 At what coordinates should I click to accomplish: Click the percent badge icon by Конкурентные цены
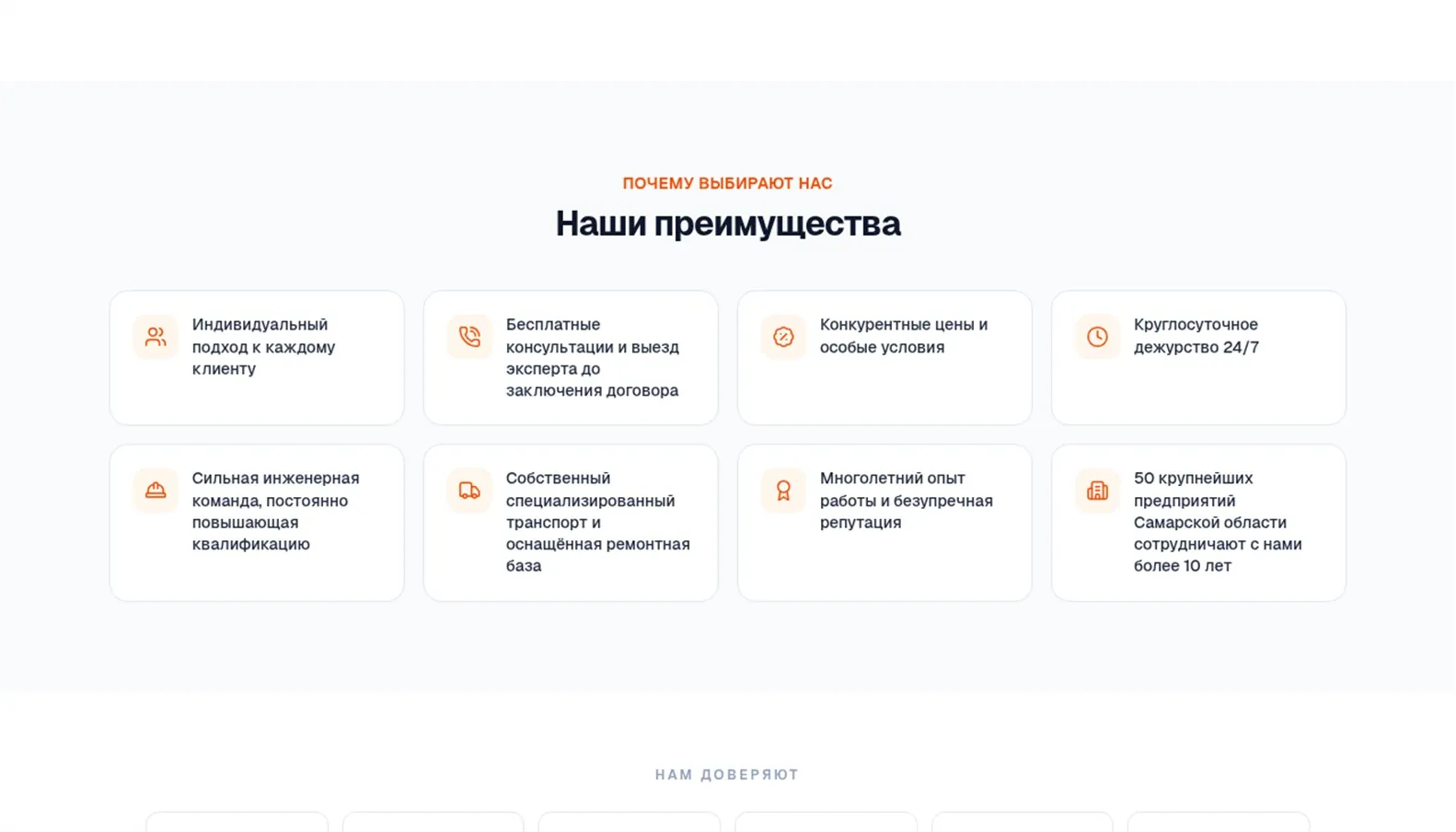[x=783, y=337]
